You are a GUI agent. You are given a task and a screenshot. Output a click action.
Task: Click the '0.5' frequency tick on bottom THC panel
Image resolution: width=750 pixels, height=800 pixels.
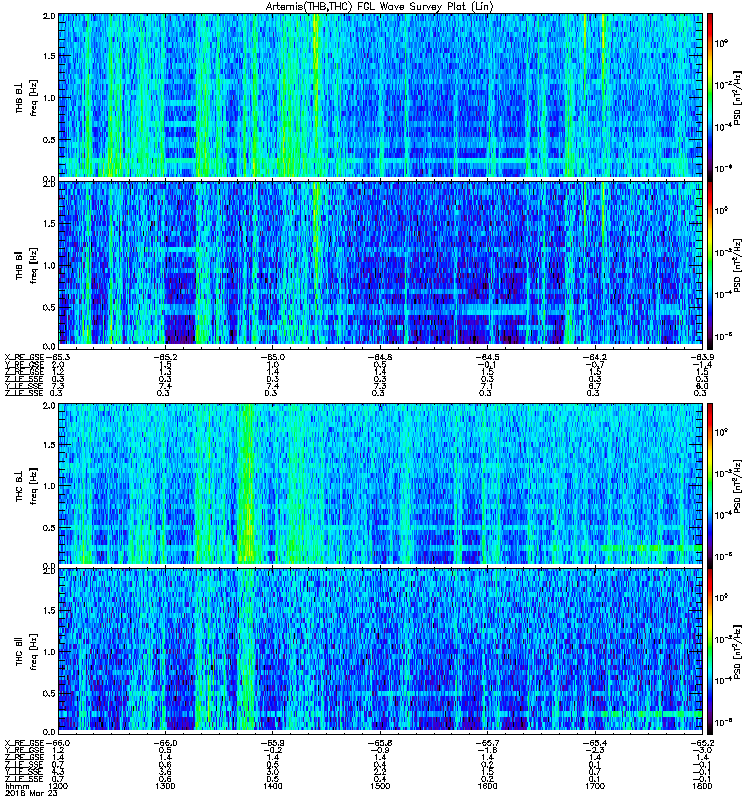[x=49, y=693]
